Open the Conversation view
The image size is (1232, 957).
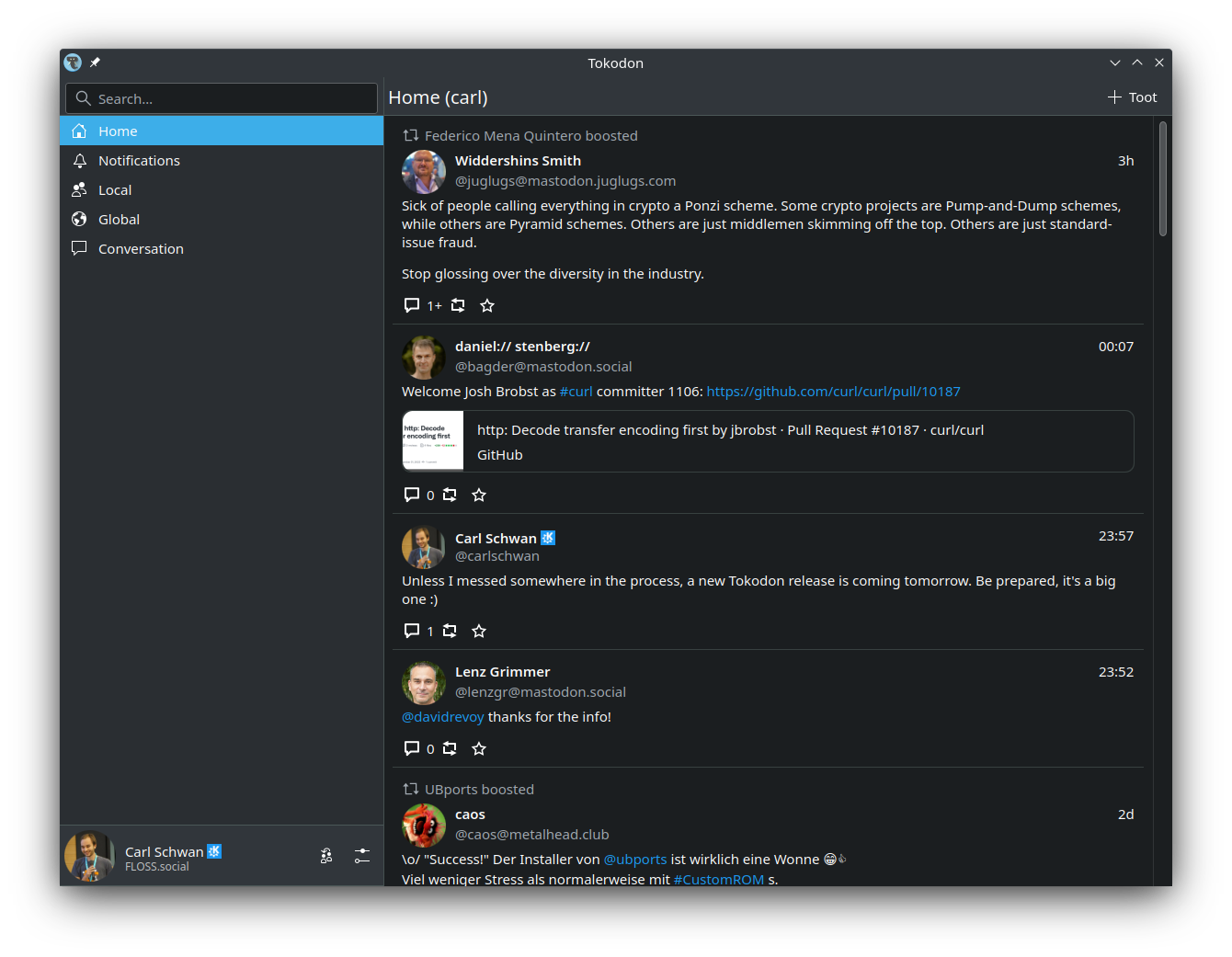point(222,248)
